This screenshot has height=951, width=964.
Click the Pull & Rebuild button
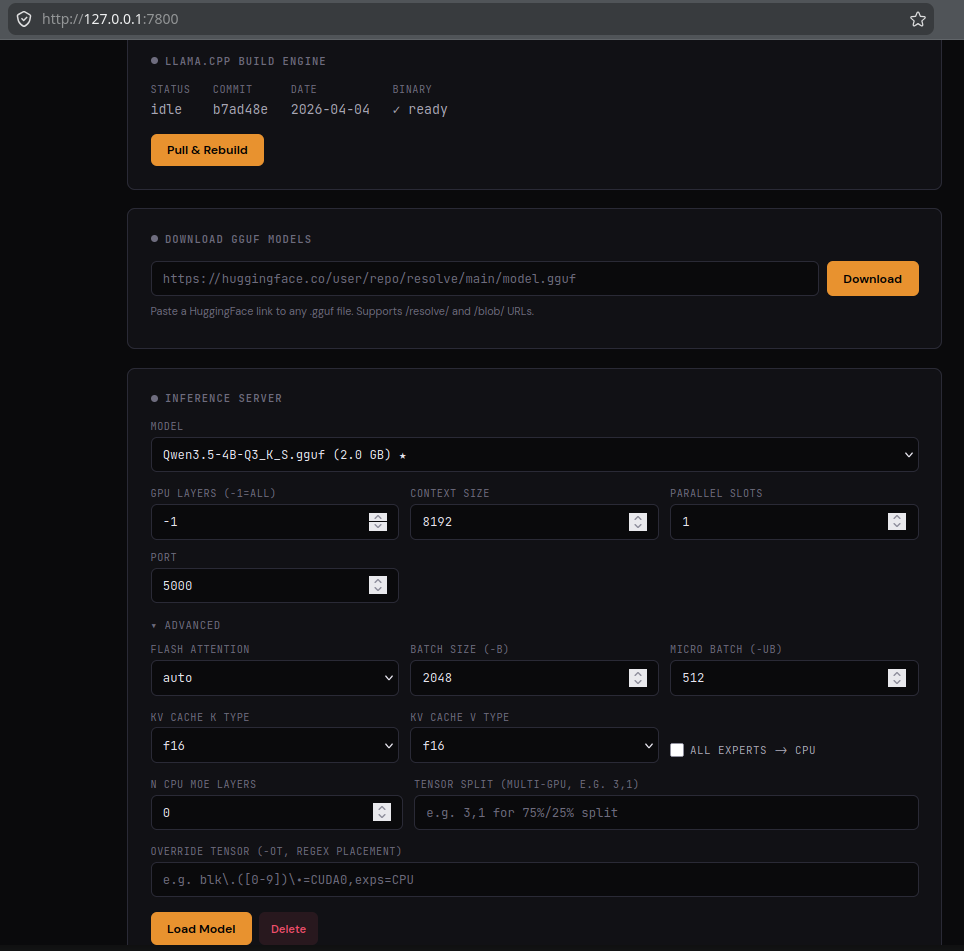click(207, 150)
